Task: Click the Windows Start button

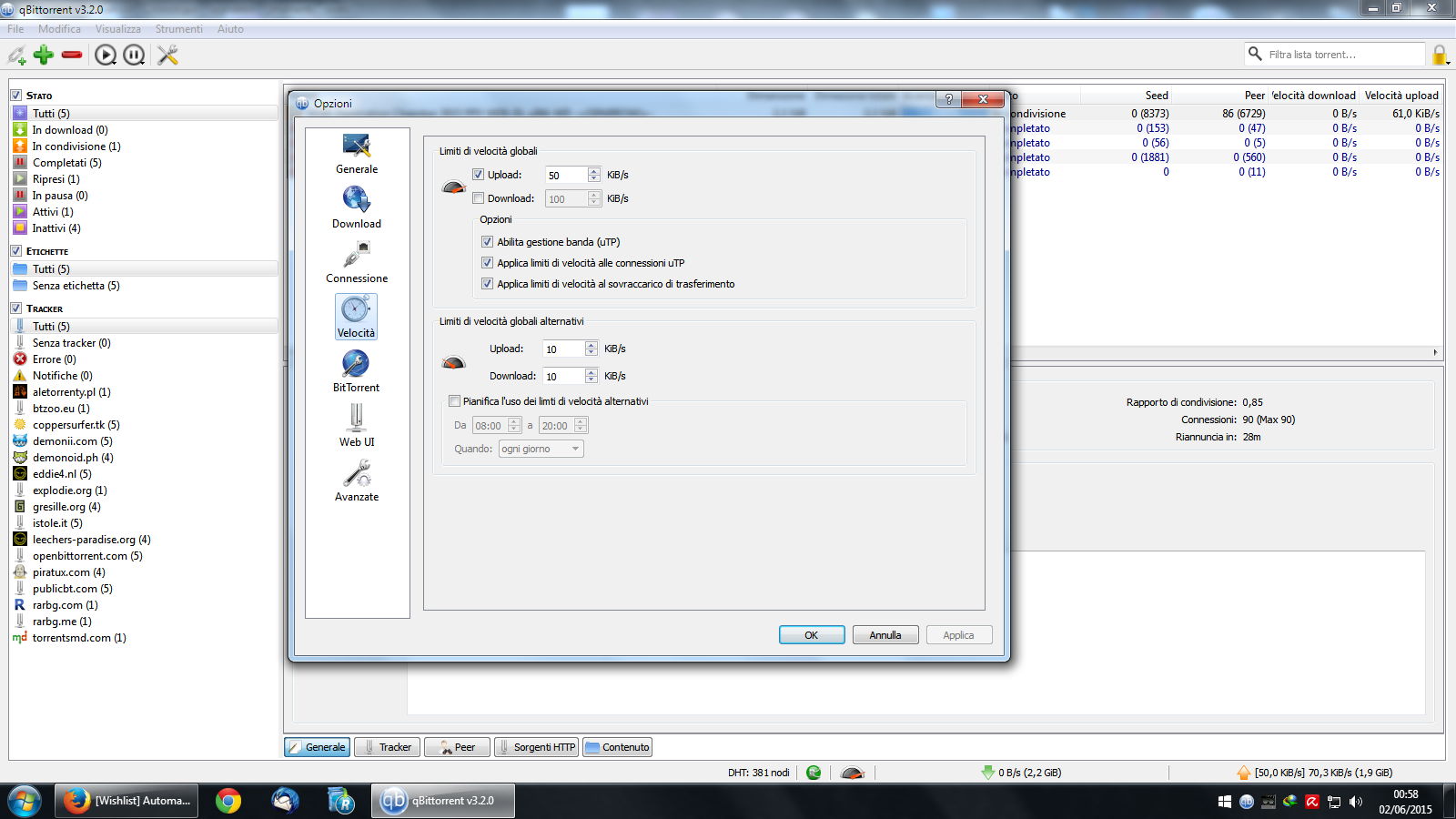Action: [x=24, y=802]
